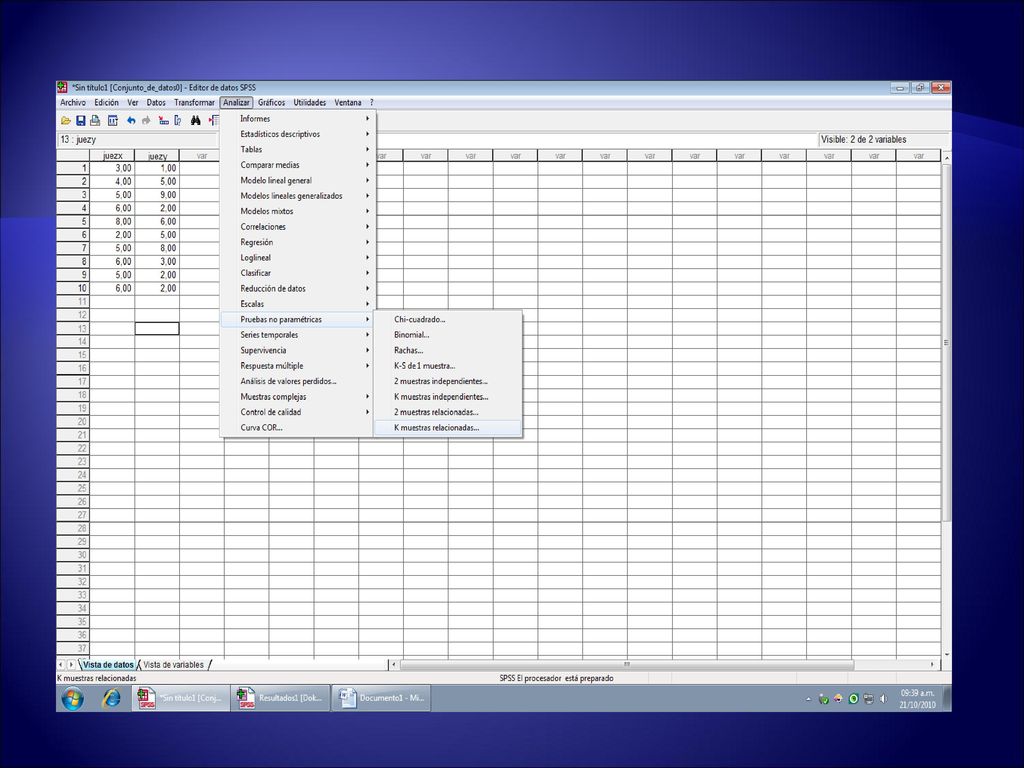
Task: Open the Archivo menu
Action: pyautogui.click(x=73, y=103)
